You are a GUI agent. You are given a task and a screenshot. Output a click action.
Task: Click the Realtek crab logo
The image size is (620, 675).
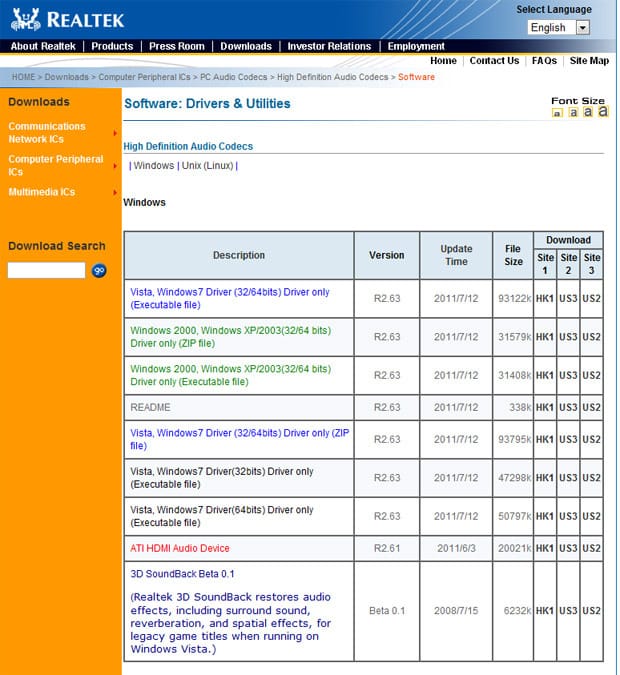pos(25,20)
